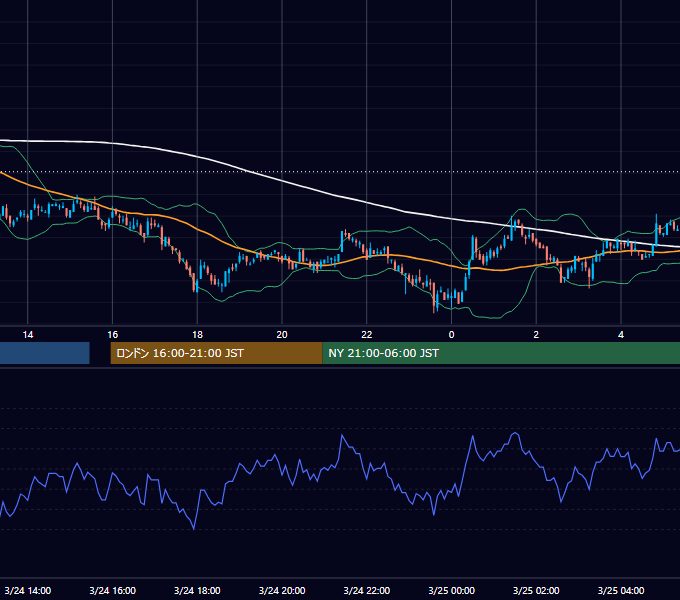Click the NY 21:00-06:00 JST session bar
This screenshot has height=600, width=680.
[x=501, y=353]
